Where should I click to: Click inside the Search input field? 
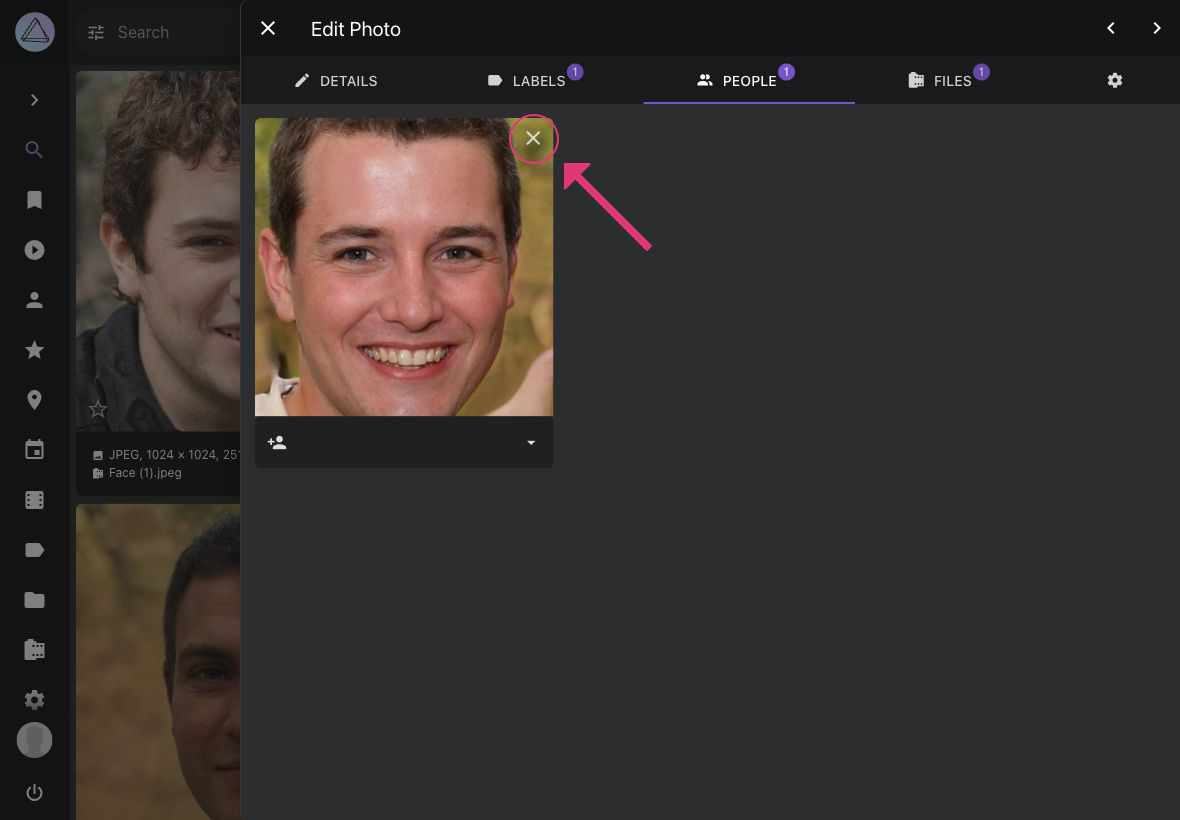pos(160,32)
